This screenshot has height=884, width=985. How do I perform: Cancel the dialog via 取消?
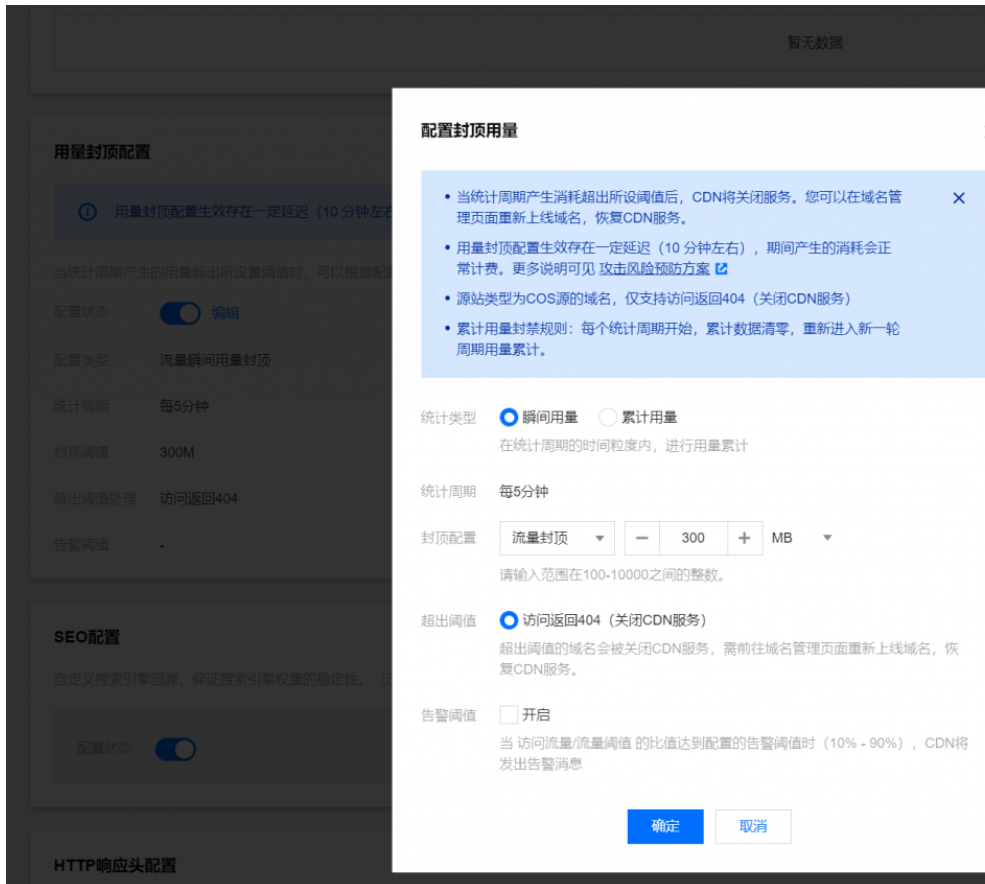click(753, 826)
